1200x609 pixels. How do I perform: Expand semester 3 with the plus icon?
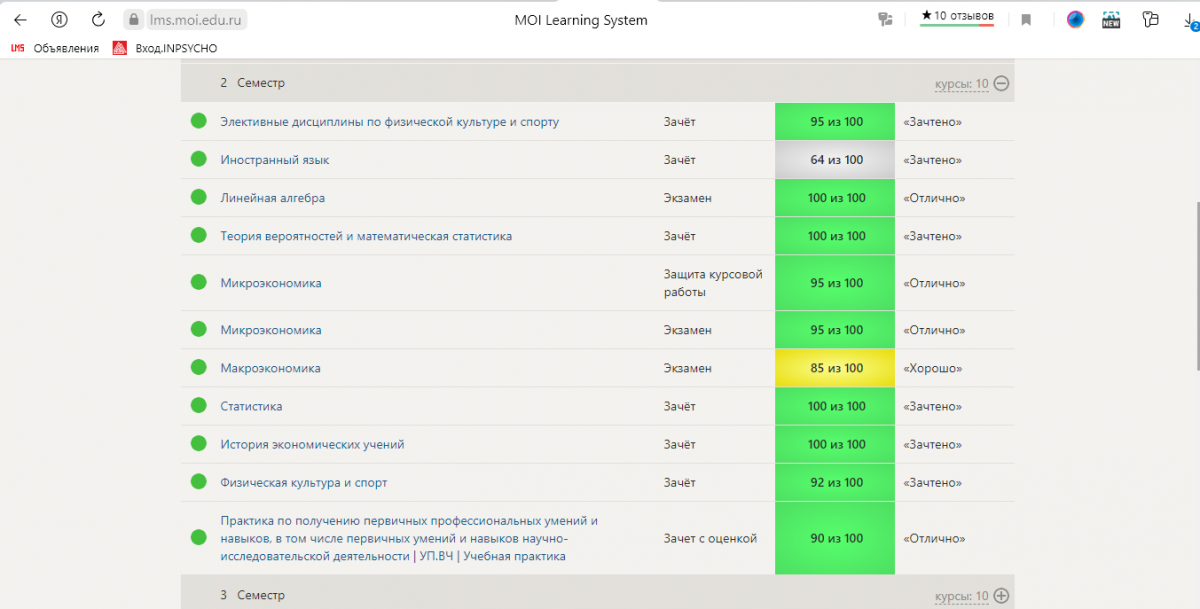[1001, 596]
